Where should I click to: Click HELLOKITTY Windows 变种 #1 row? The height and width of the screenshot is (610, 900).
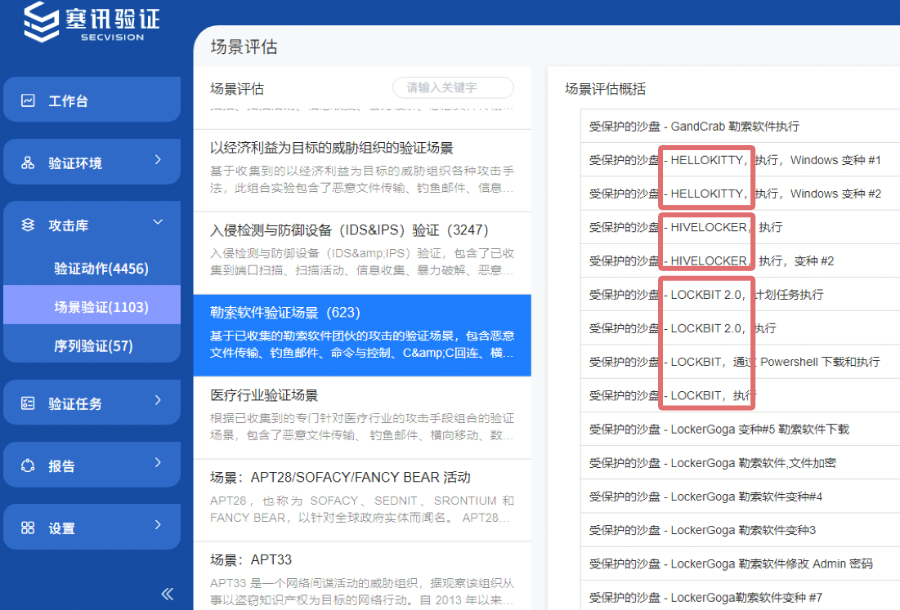click(x=740, y=160)
